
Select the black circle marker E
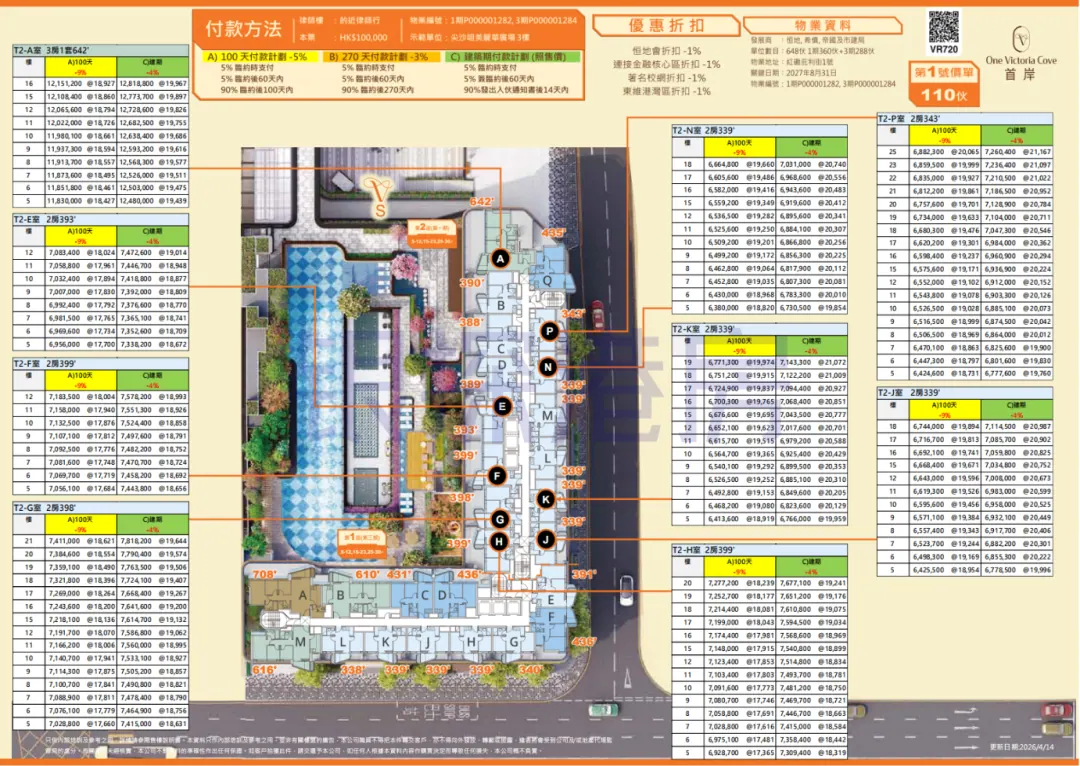click(502, 407)
